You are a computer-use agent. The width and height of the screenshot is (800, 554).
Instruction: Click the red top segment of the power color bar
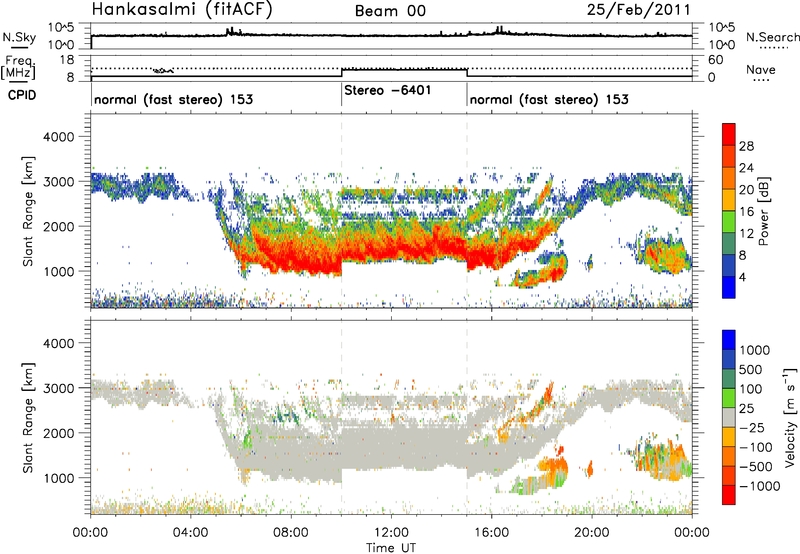tap(729, 134)
